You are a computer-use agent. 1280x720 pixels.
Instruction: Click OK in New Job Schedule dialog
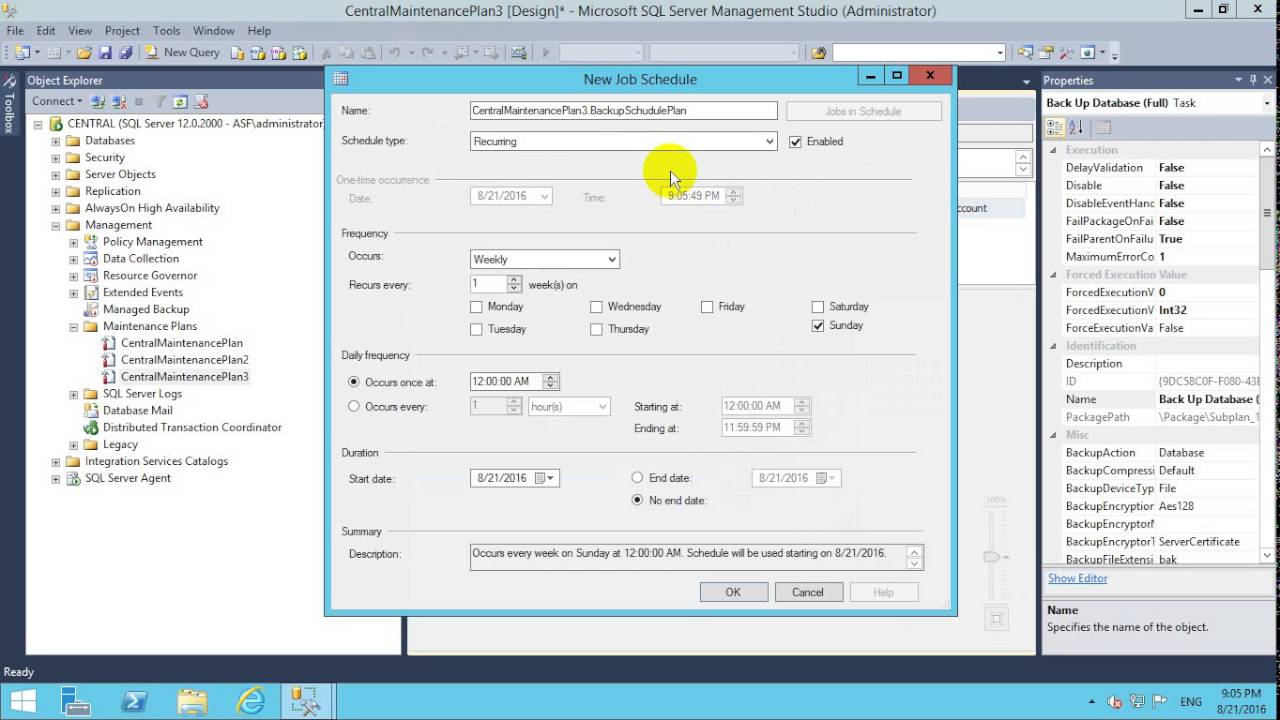coord(733,592)
